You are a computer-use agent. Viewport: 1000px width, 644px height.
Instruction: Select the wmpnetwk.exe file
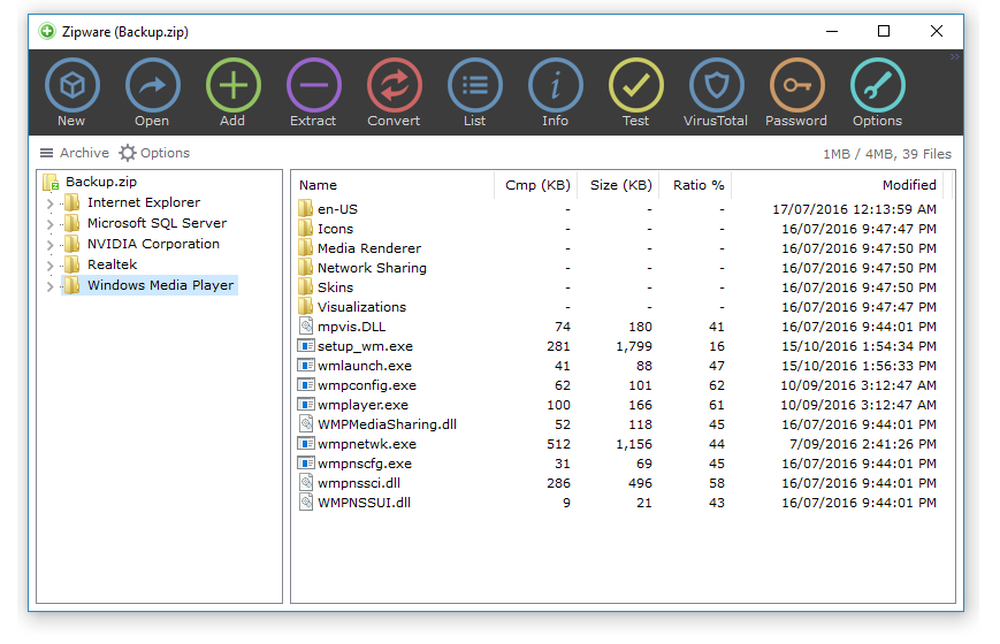618,444
